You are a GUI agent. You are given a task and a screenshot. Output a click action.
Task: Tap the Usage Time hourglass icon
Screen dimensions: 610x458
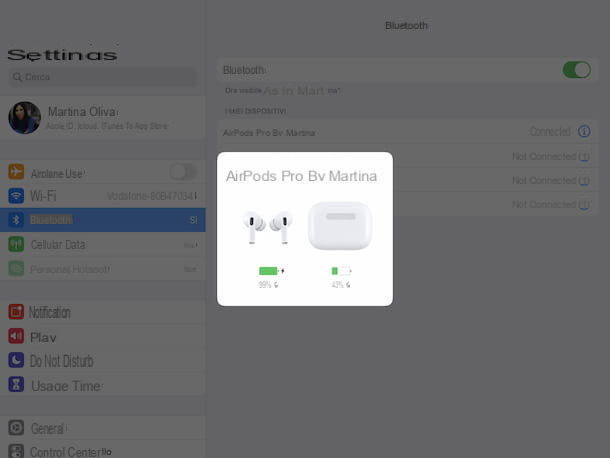(16, 384)
